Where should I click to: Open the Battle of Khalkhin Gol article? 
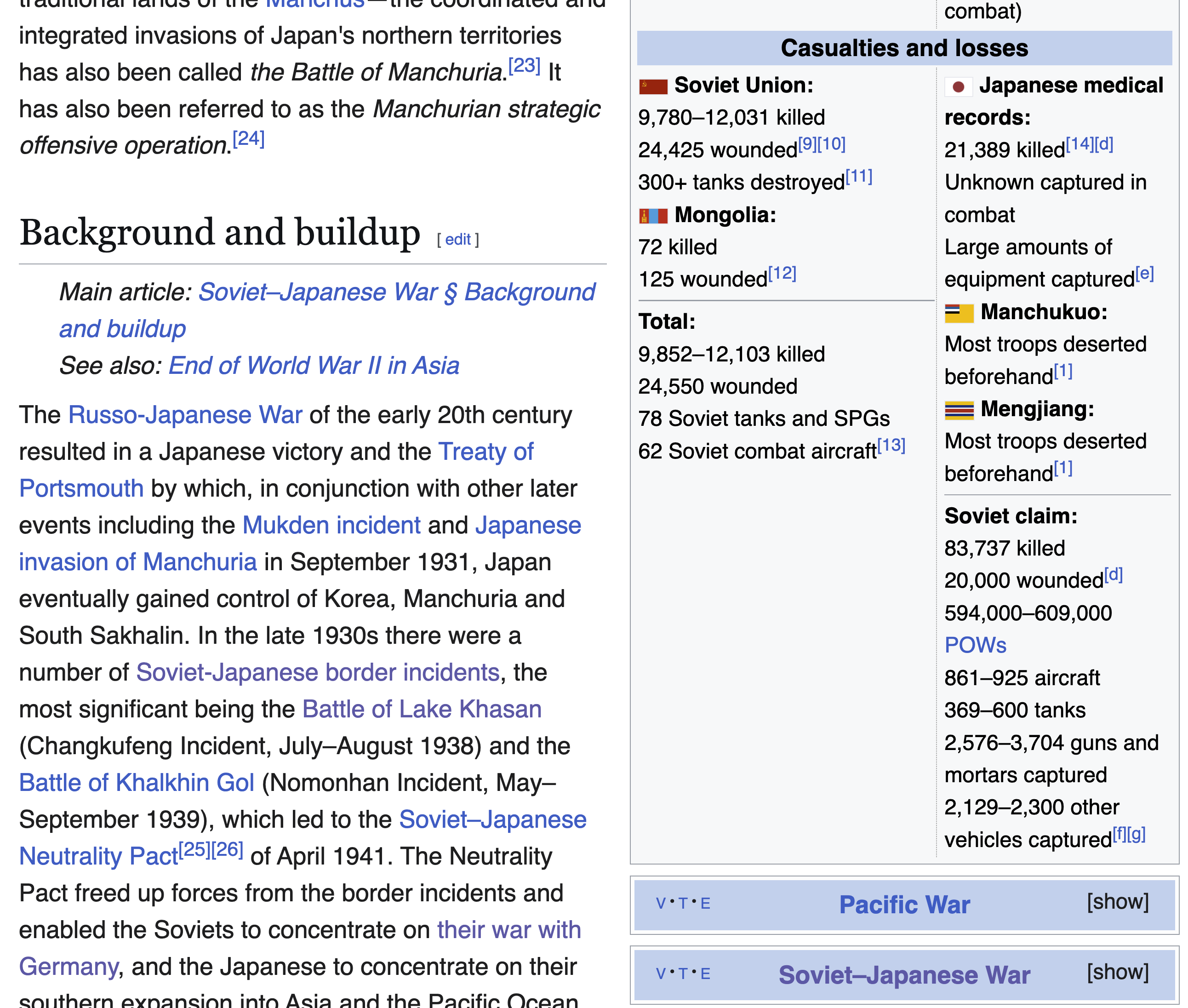(137, 783)
